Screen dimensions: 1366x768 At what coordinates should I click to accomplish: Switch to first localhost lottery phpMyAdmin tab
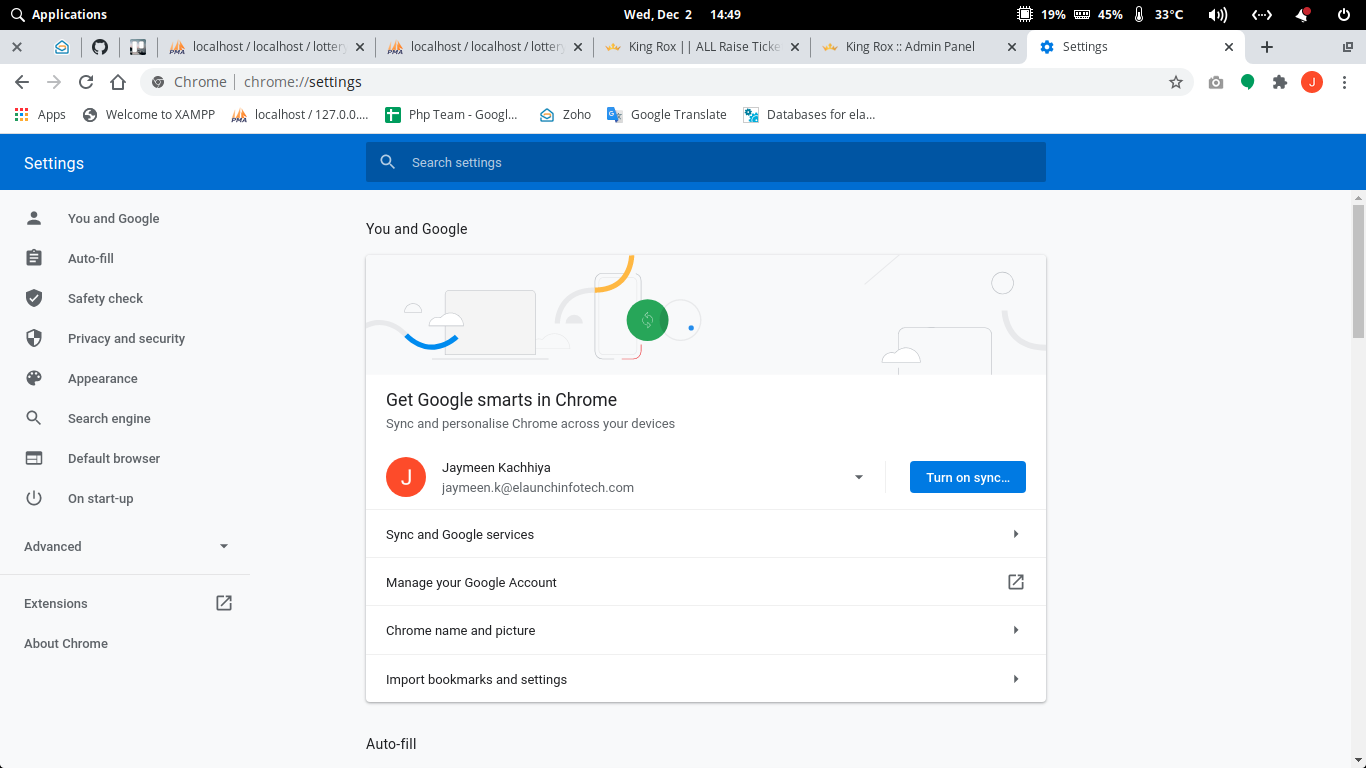pyautogui.click(x=267, y=47)
